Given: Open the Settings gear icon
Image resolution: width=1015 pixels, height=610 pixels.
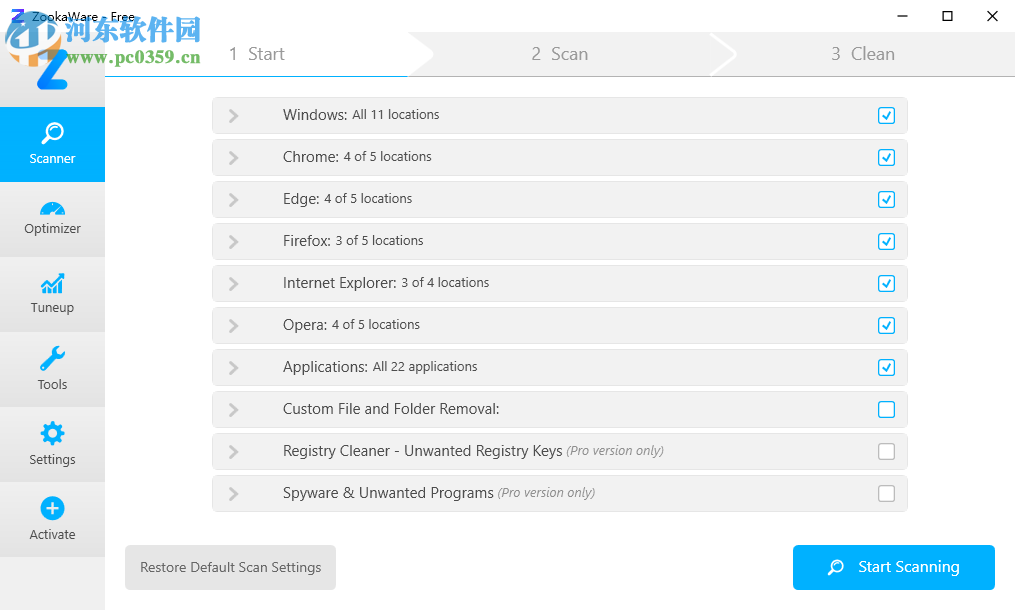Looking at the screenshot, I should [52, 434].
